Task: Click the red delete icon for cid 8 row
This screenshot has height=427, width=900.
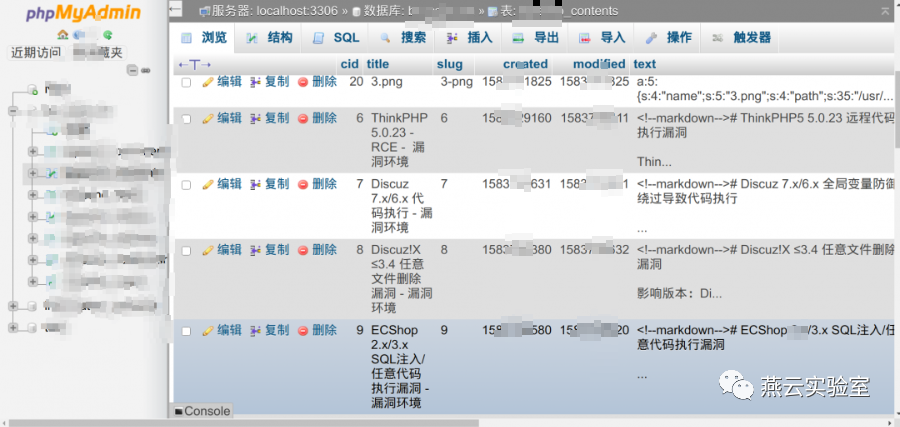Action: click(303, 250)
